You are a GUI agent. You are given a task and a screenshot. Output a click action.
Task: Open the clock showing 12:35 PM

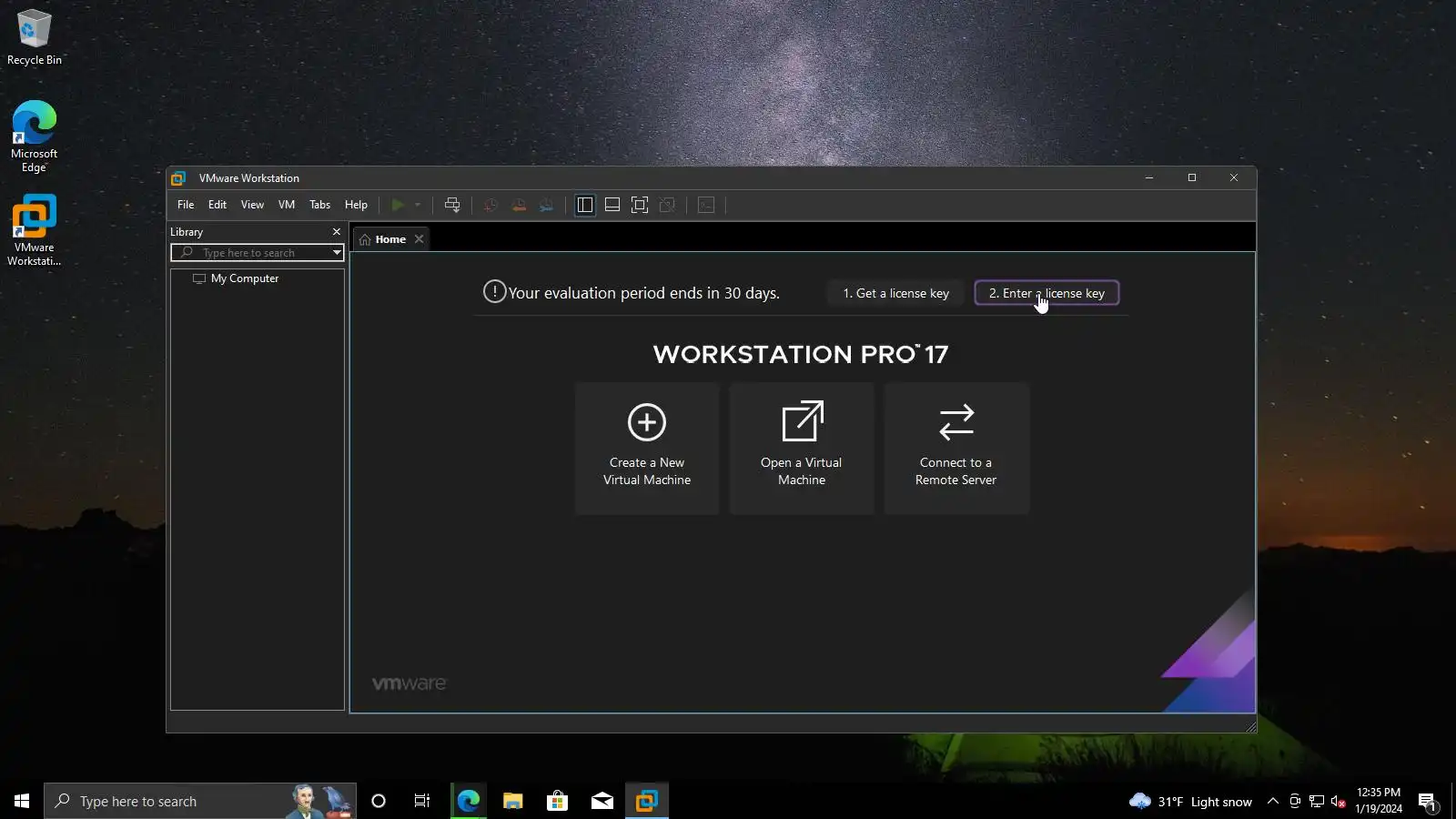[1379, 801]
